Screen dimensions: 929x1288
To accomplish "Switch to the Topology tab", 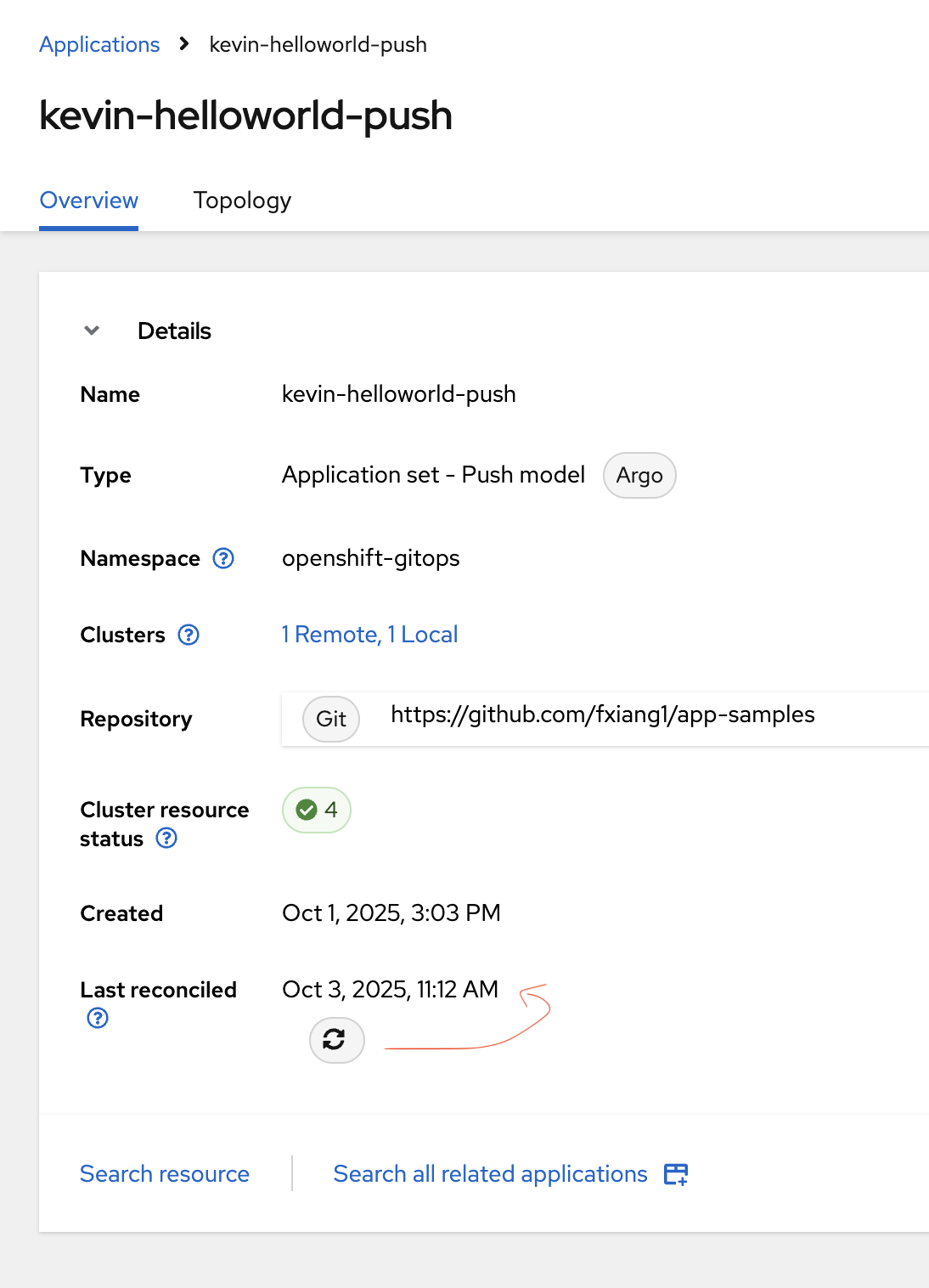I will pyautogui.click(x=242, y=201).
